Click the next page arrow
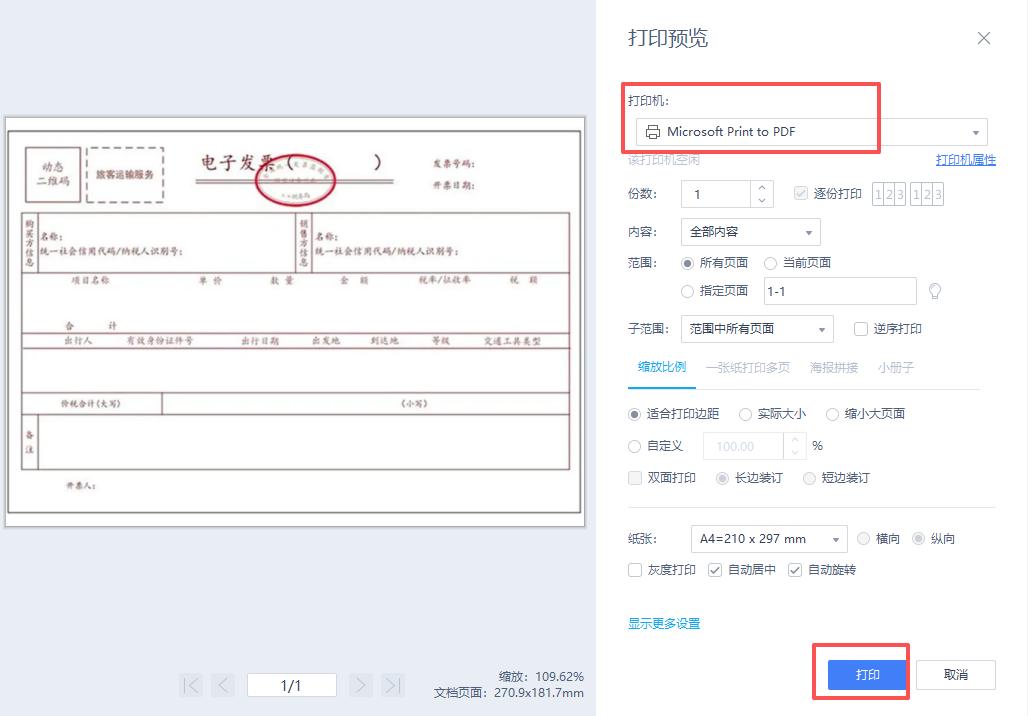This screenshot has width=1028, height=716. point(360,685)
